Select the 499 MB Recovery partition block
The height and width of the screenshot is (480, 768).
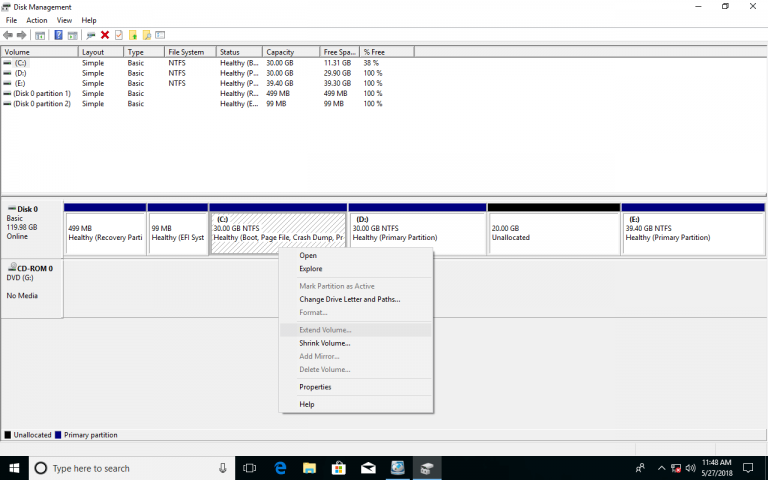[105, 229]
